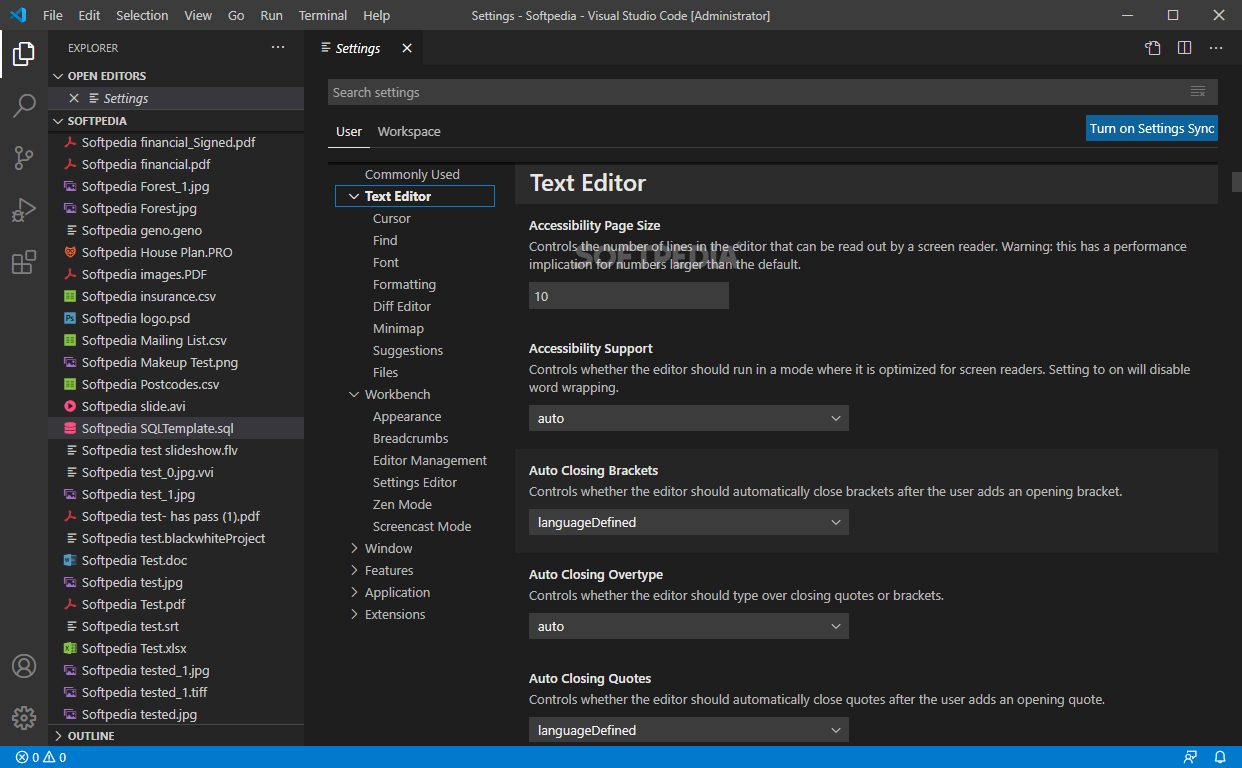Open the Source Control view
This screenshot has width=1242, height=768.
[24, 158]
